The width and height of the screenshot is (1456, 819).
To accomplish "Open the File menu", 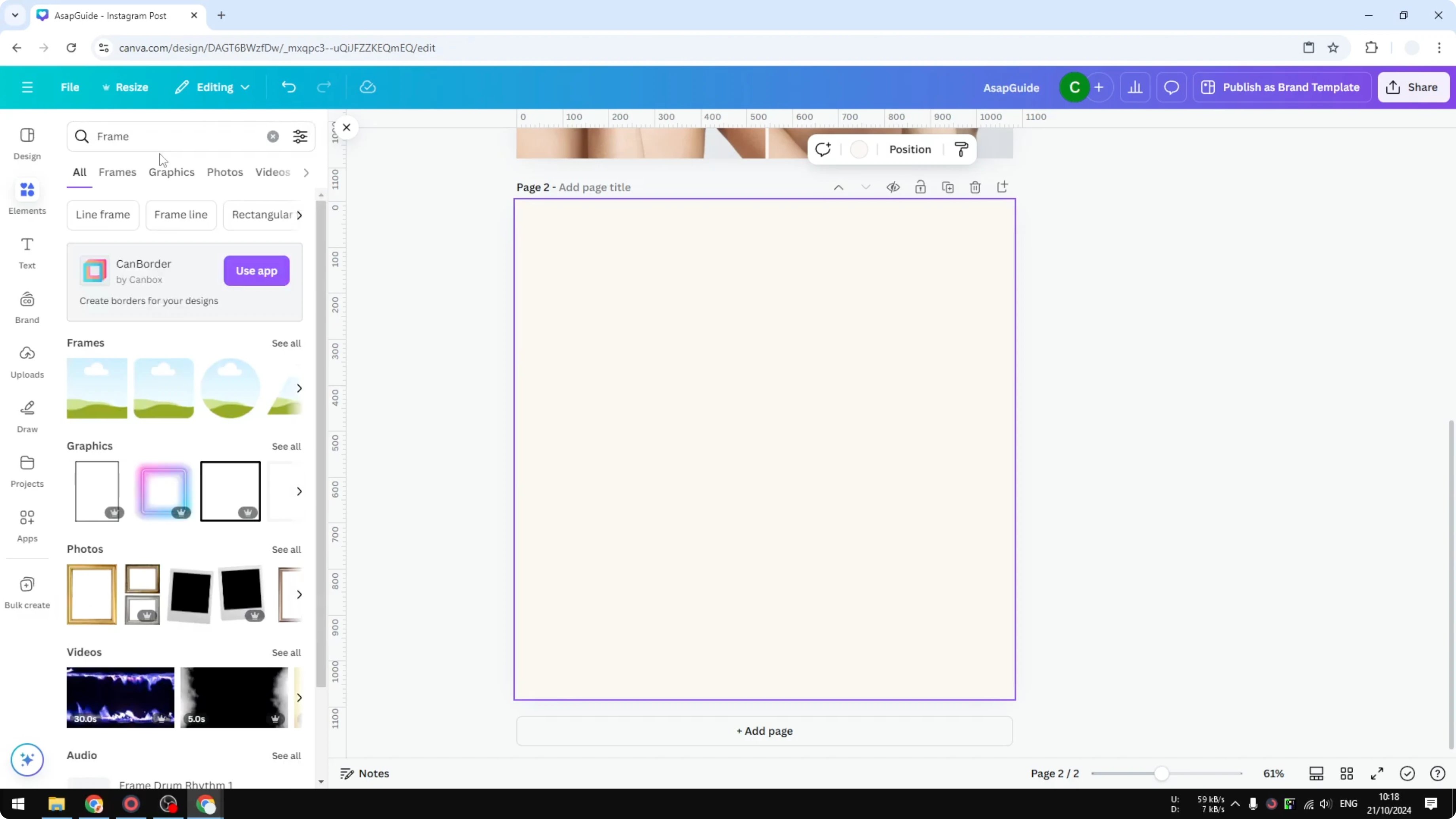I will coord(70,87).
